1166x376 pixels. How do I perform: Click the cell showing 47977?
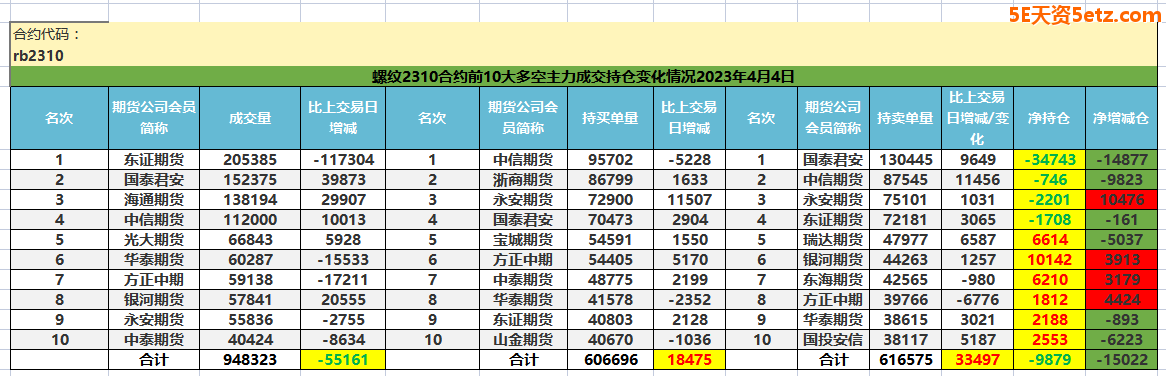tap(904, 240)
